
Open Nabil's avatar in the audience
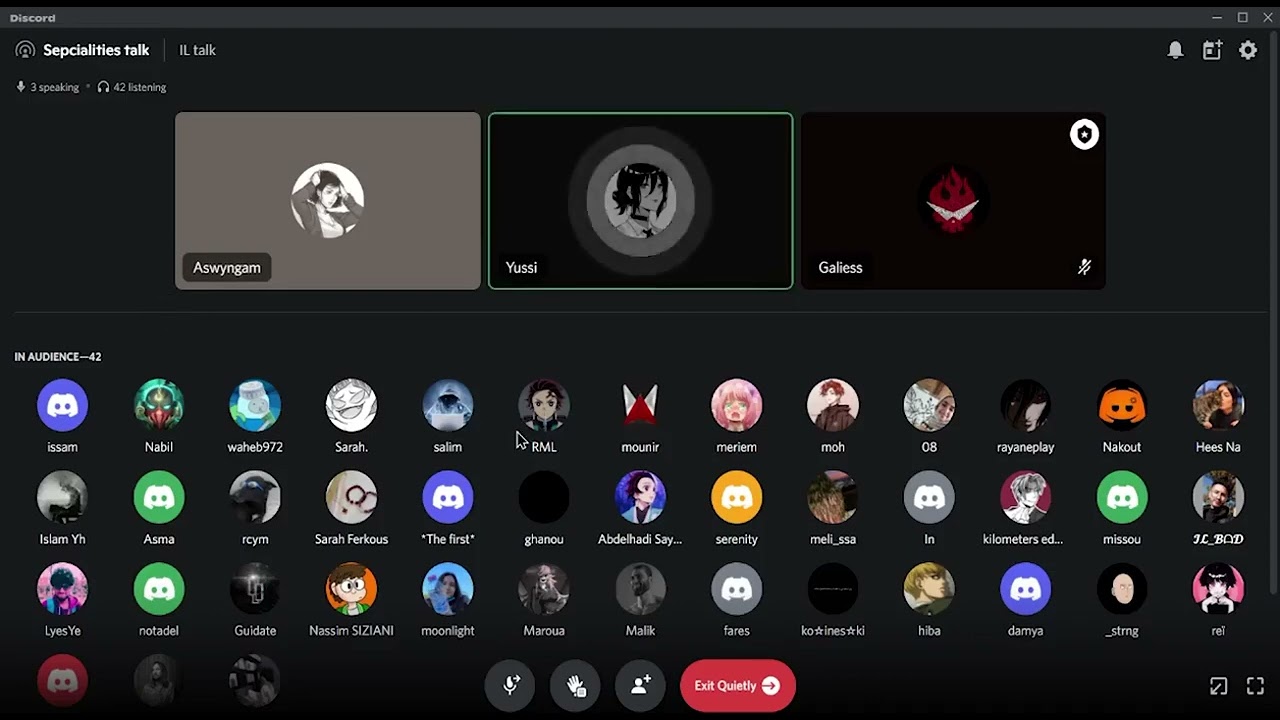(159, 405)
